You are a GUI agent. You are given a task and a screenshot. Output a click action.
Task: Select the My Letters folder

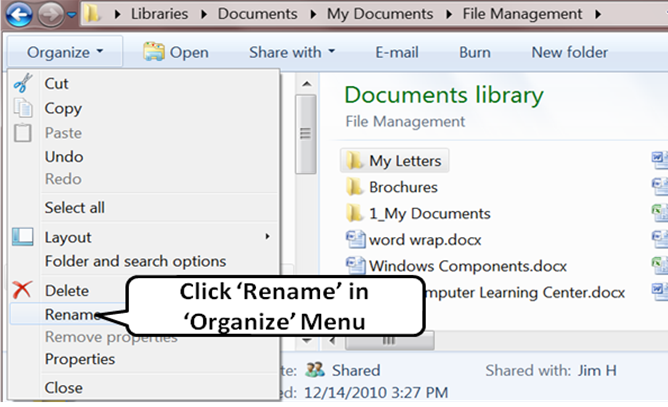click(394, 161)
